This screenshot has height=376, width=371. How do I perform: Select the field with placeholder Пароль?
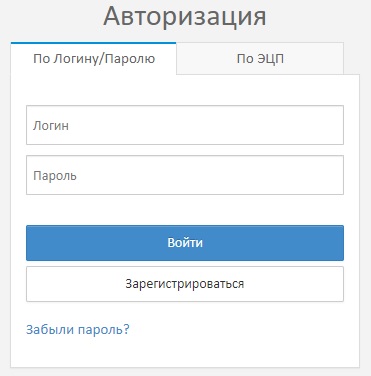[185, 175]
